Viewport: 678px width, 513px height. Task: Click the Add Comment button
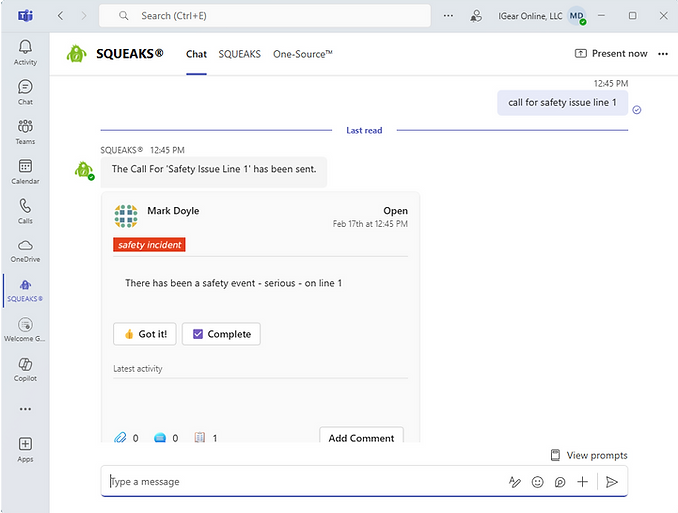361,438
